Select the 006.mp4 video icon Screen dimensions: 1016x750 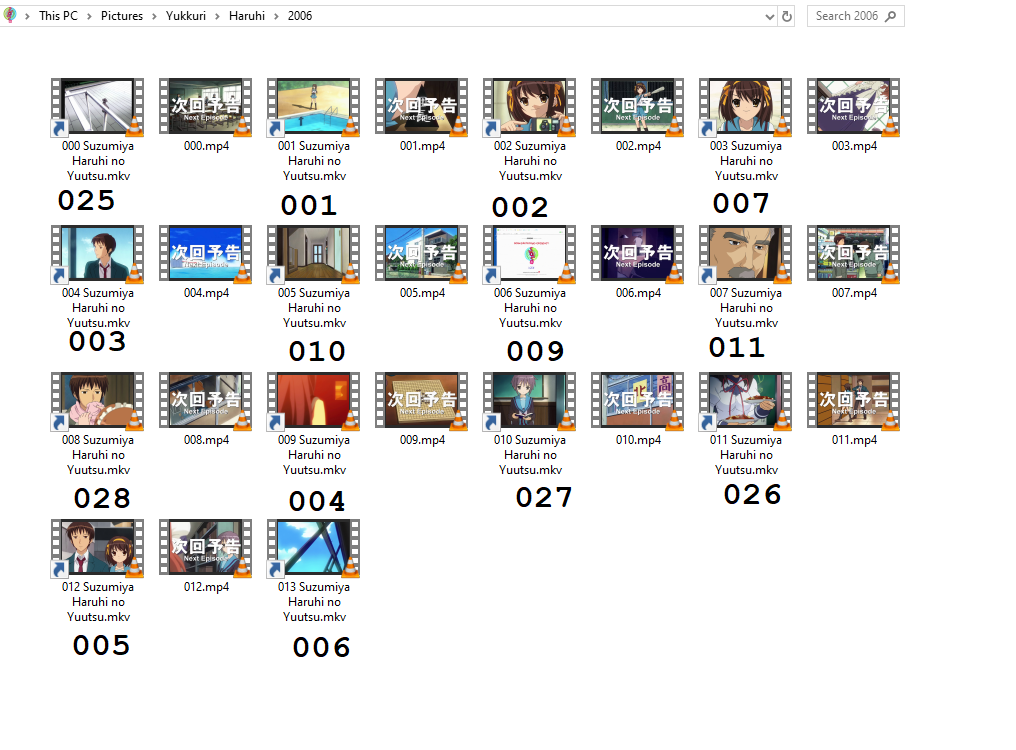(638, 254)
